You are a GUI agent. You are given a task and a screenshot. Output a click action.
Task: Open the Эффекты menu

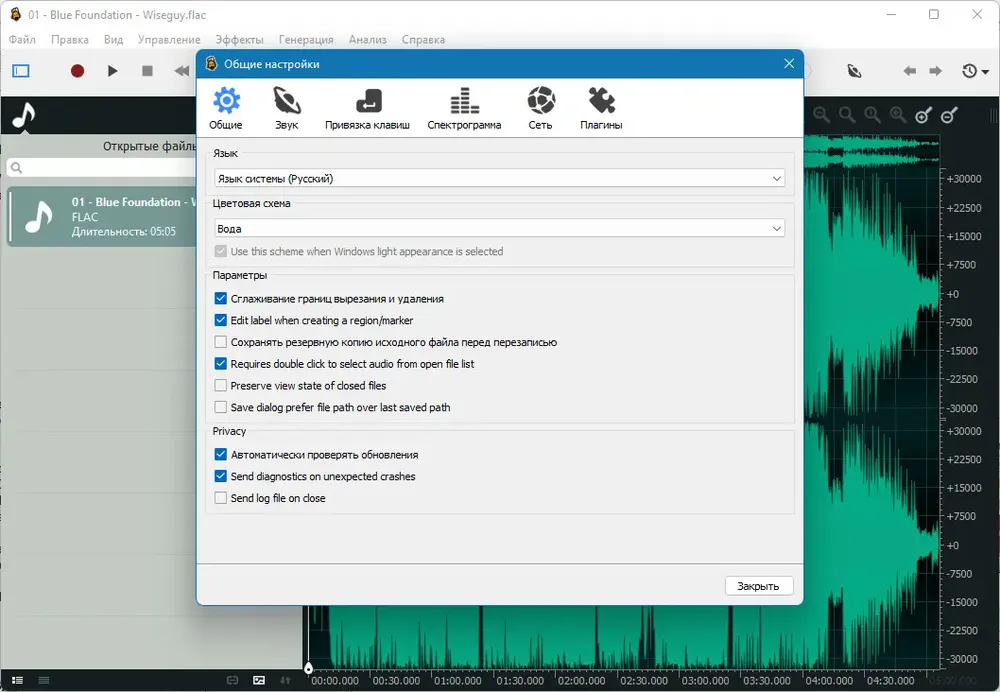pos(239,40)
